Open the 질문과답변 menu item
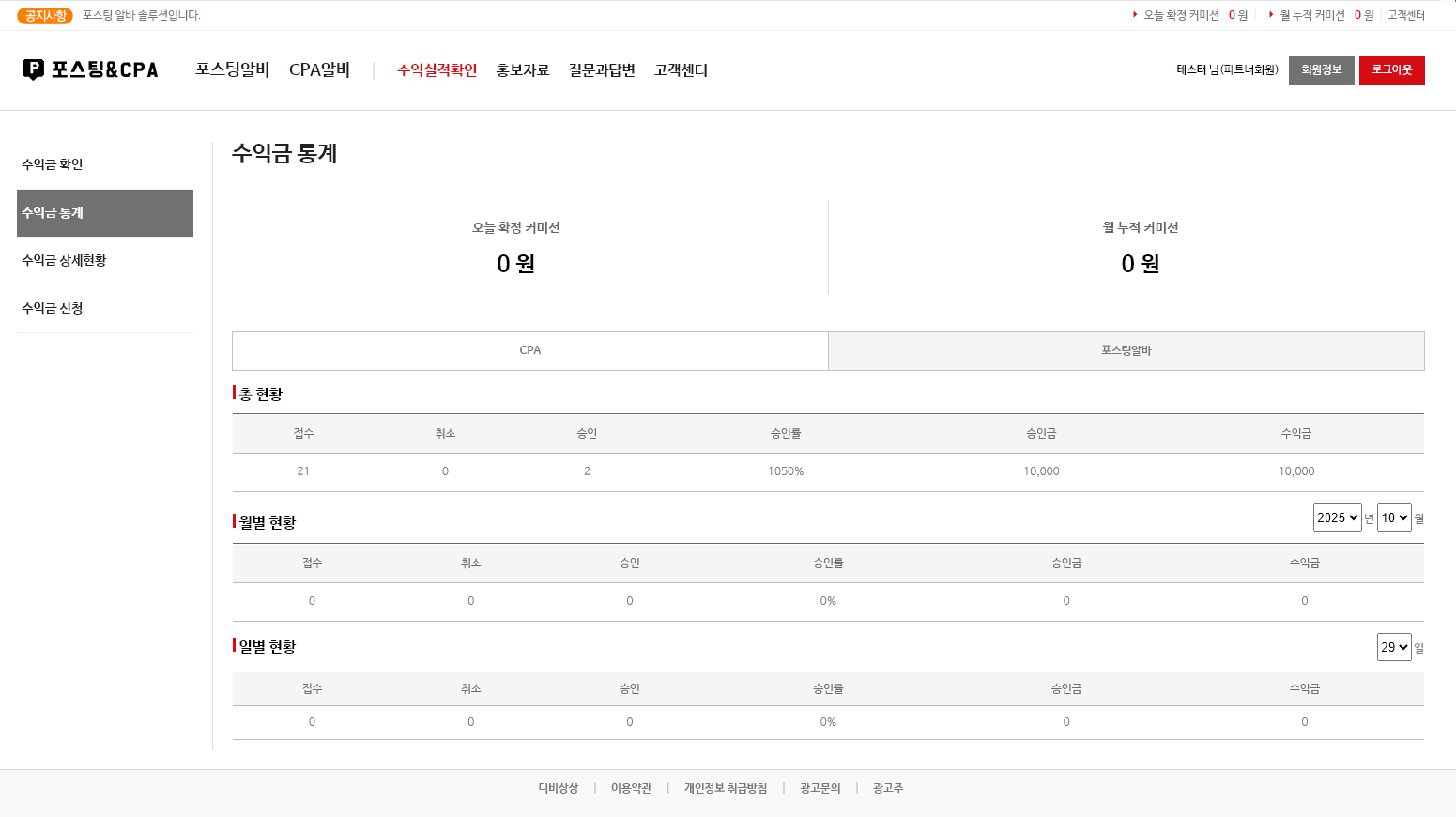 pos(602,70)
